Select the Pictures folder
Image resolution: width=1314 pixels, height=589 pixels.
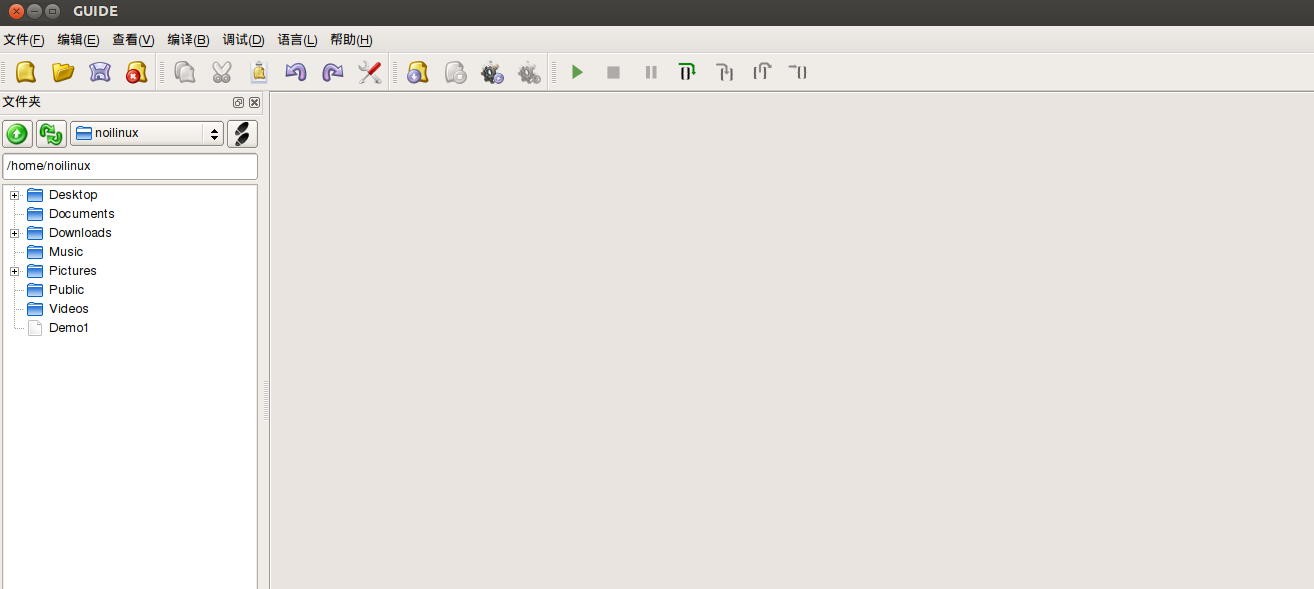[72, 271]
